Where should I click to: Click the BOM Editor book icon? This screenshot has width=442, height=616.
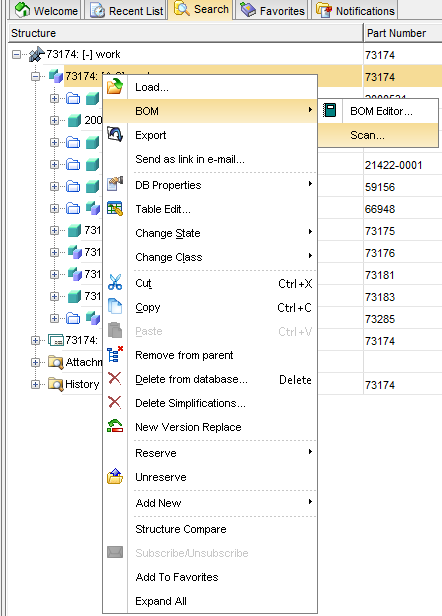pyautogui.click(x=329, y=110)
